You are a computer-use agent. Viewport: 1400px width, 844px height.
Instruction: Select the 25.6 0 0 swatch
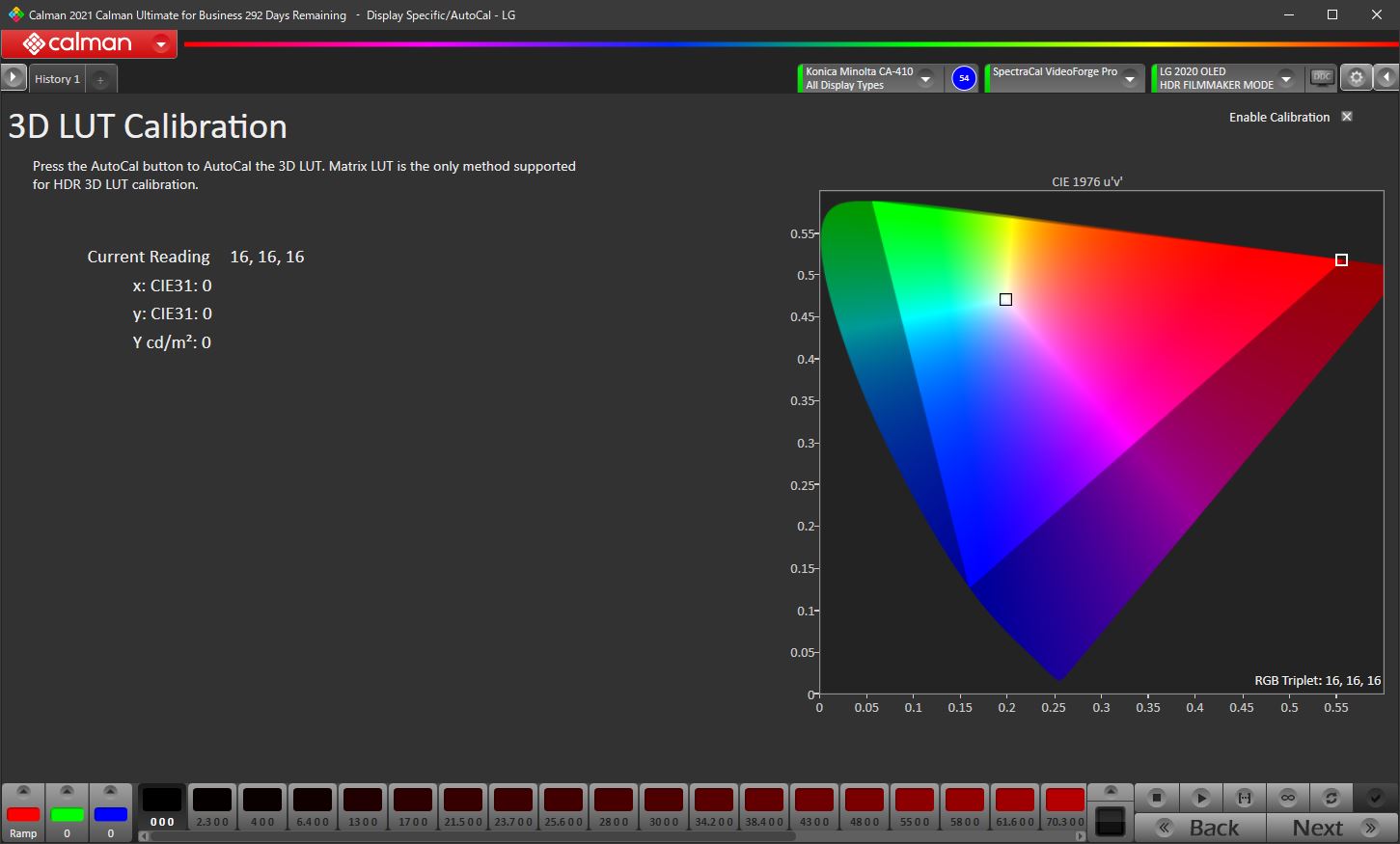[x=563, y=807]
